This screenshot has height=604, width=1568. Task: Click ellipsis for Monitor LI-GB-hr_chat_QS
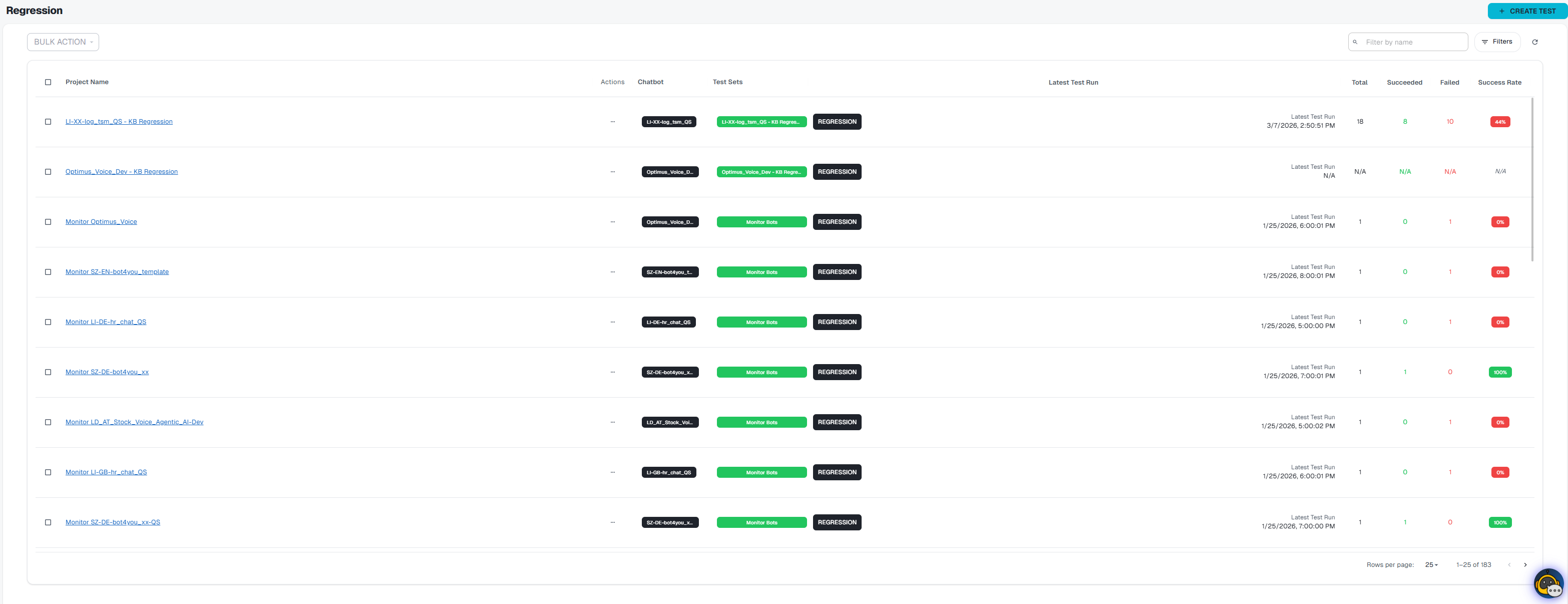[x=612, y=472]
